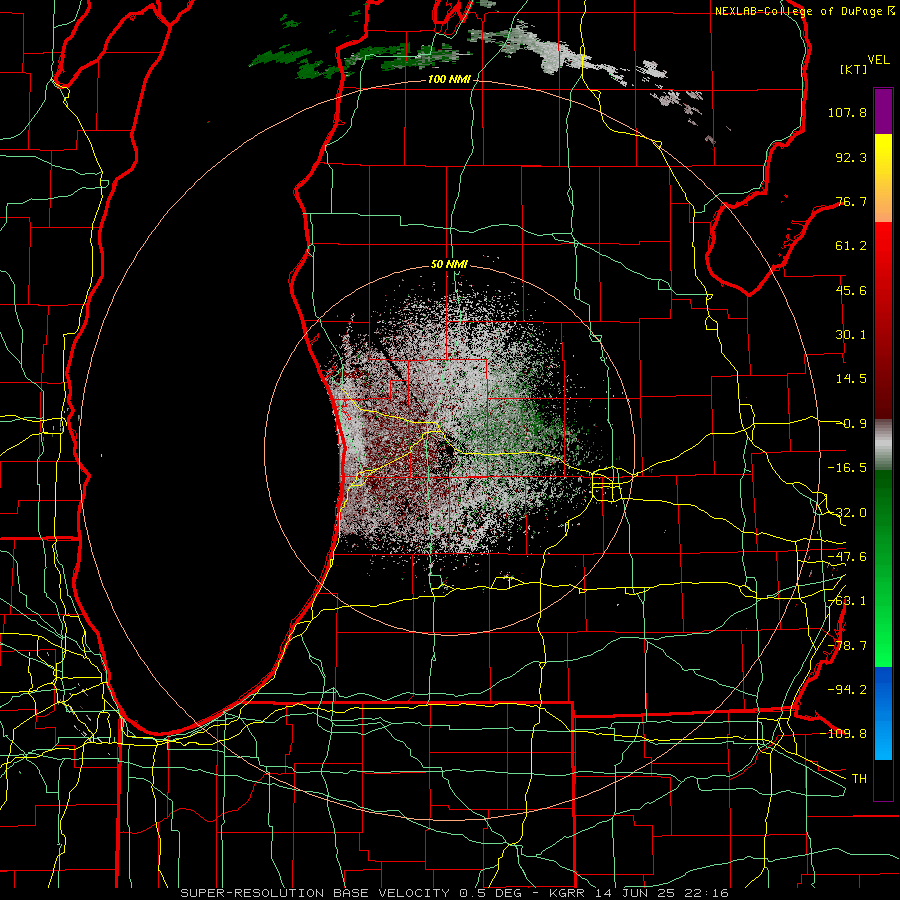Click the -47.6 legend value
This screenshot has width=900, height=900.
[847, 557]
